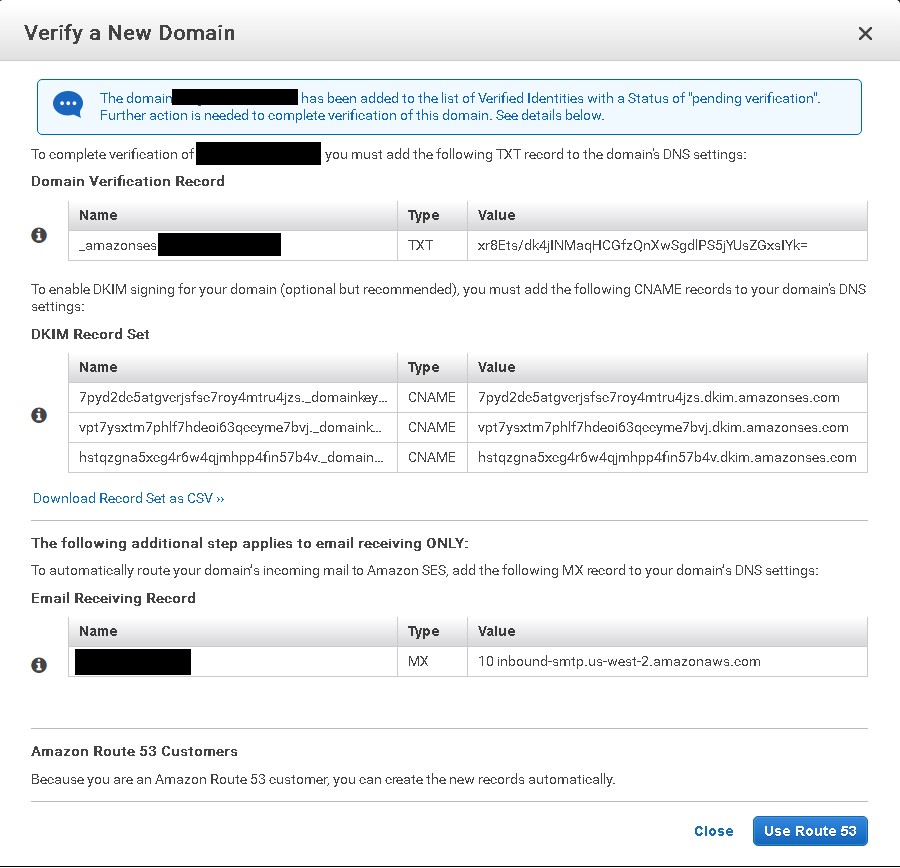This screenshot has width=900, height=868.
Task: Select CNAME type in 7pyd2dc5 row
Action: tap(432, 397)
